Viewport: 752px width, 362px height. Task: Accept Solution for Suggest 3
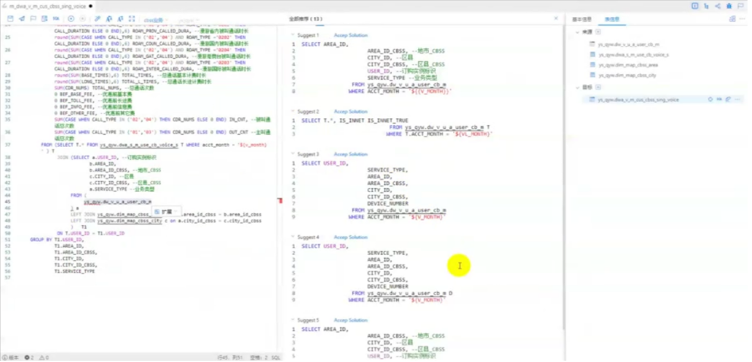pos(351,154)
